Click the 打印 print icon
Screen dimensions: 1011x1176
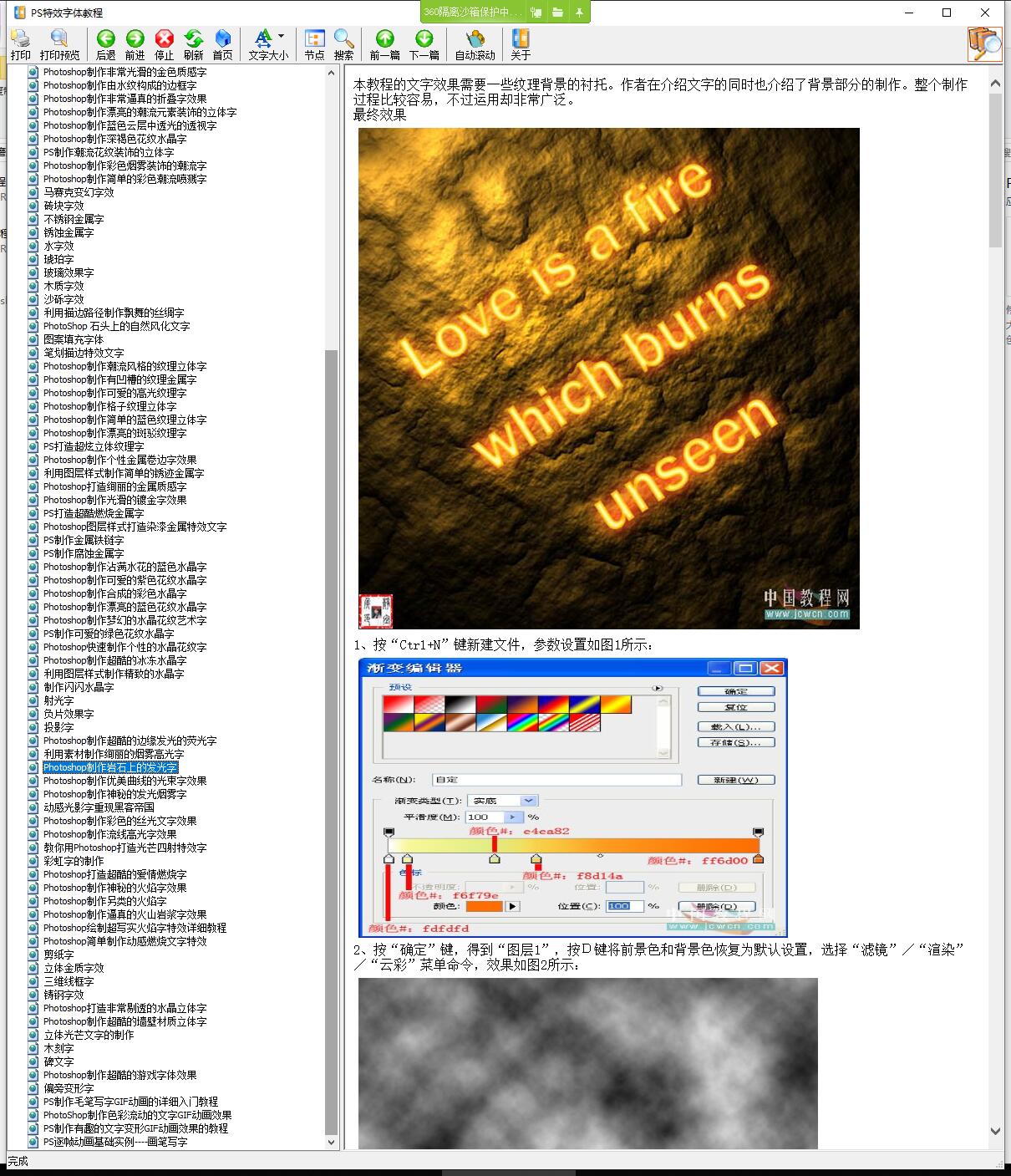(21, 44)
